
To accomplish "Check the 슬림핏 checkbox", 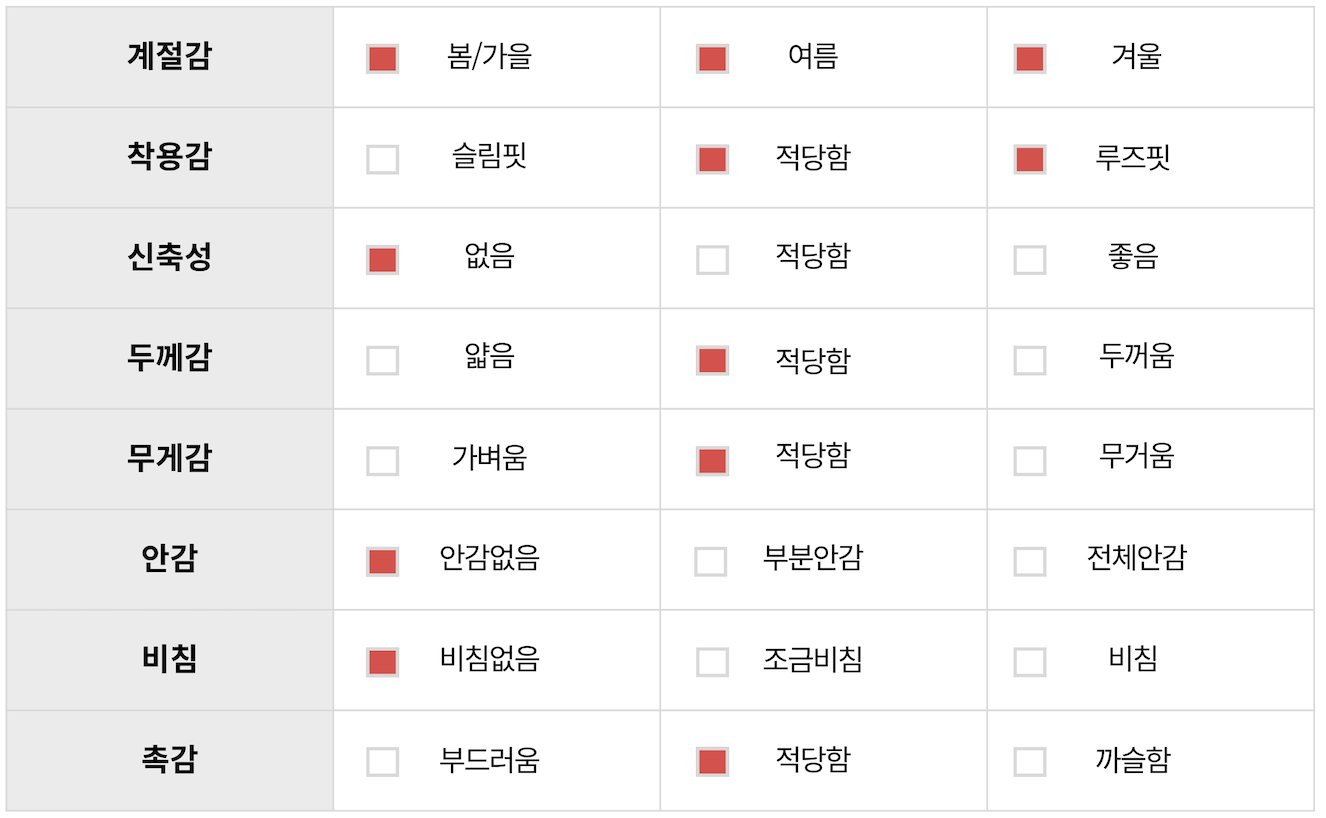I will tap(382, 159).
